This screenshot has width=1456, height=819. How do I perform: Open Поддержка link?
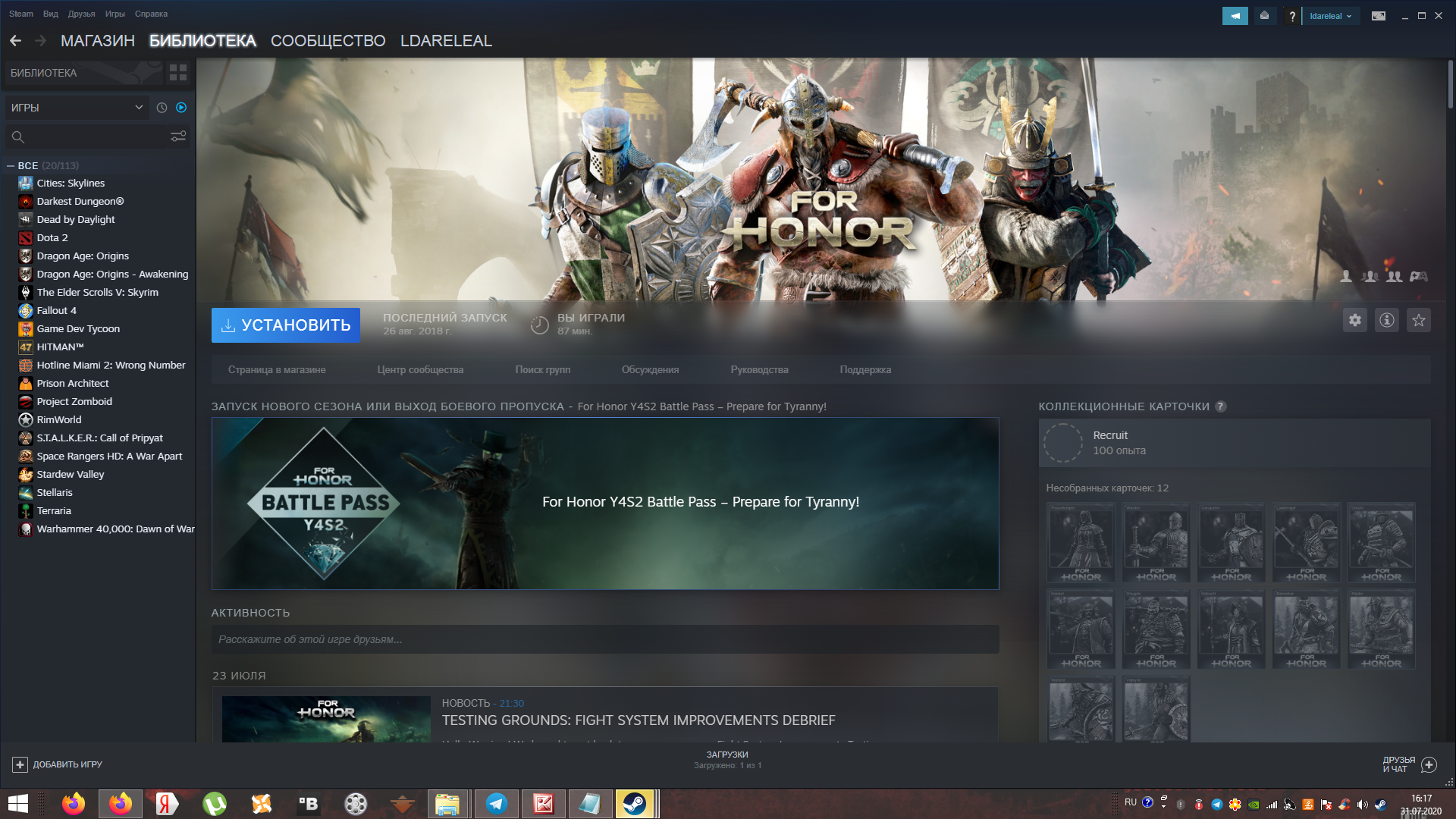[x=865, y=370]
